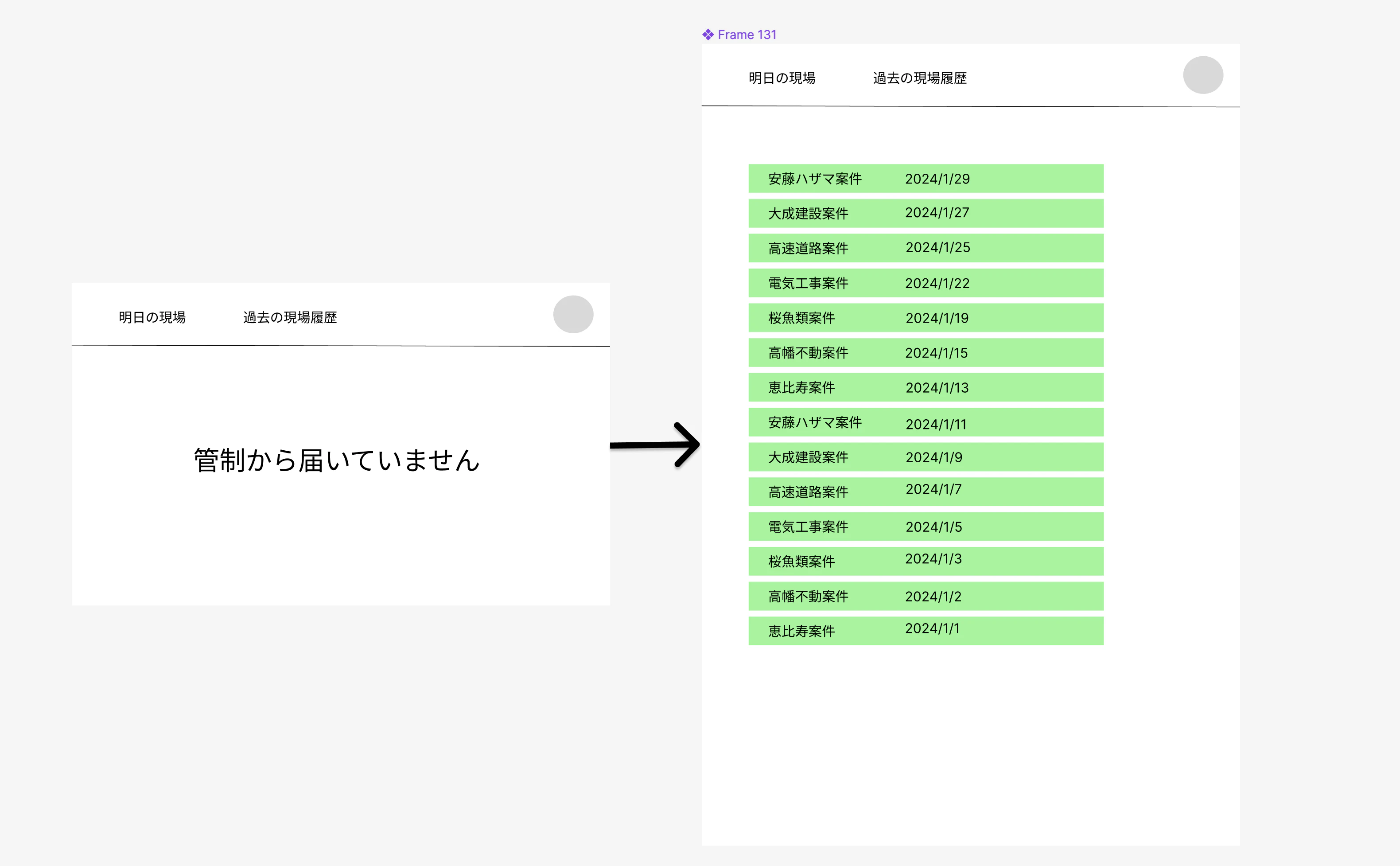
Task: Select the Frame 131 component label
Action: 747,35
